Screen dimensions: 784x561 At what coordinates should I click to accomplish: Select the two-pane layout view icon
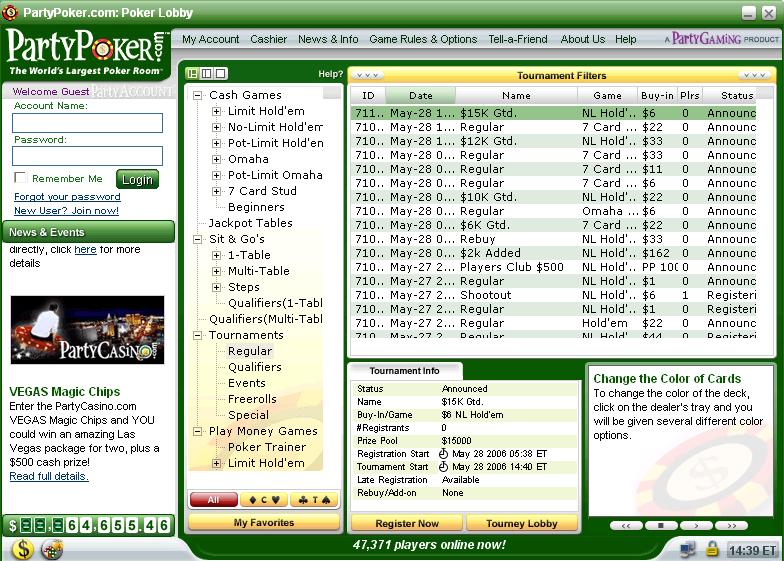[206, 74]
